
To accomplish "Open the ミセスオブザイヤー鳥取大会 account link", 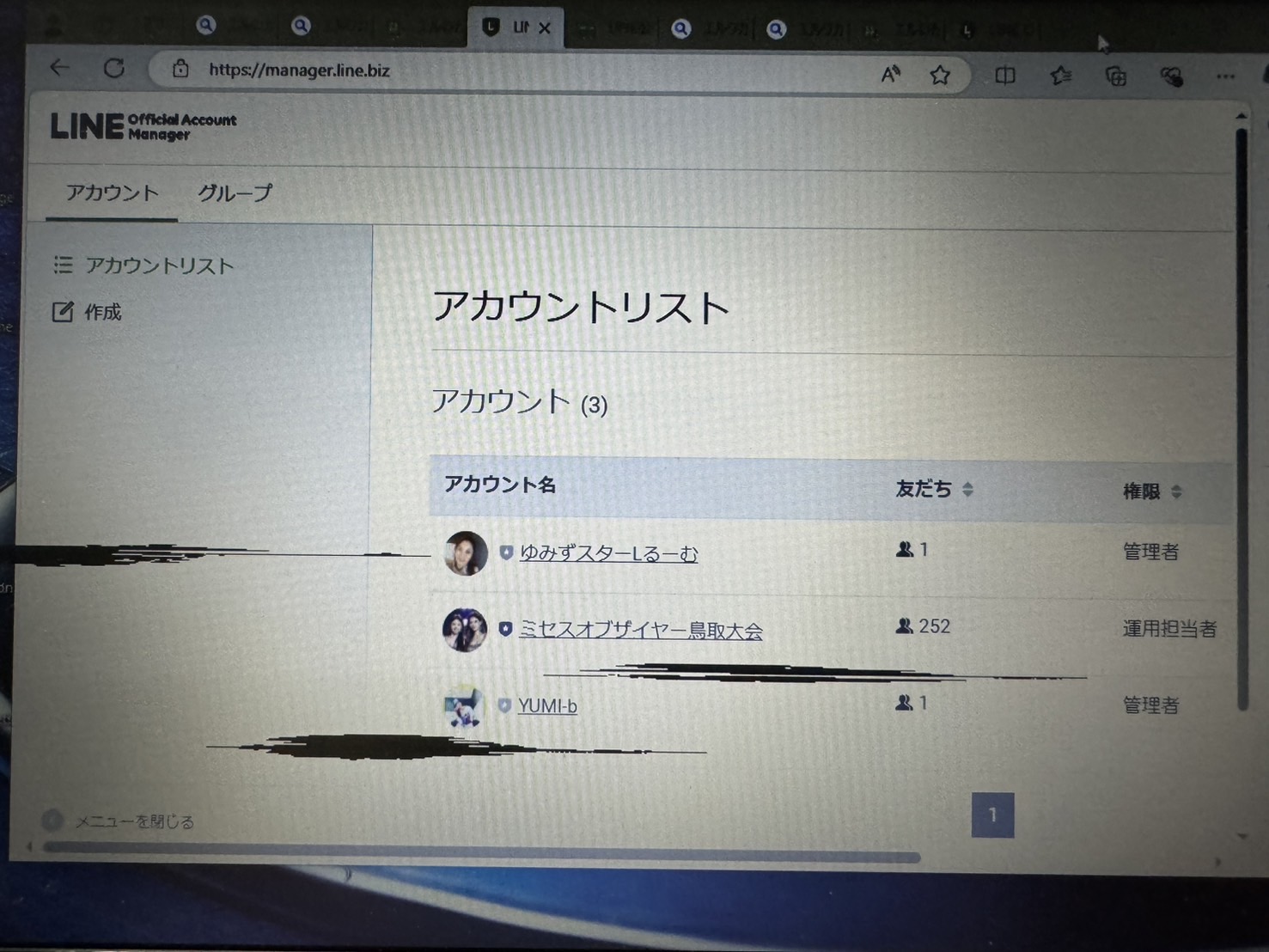I will [x=641, y=630].
